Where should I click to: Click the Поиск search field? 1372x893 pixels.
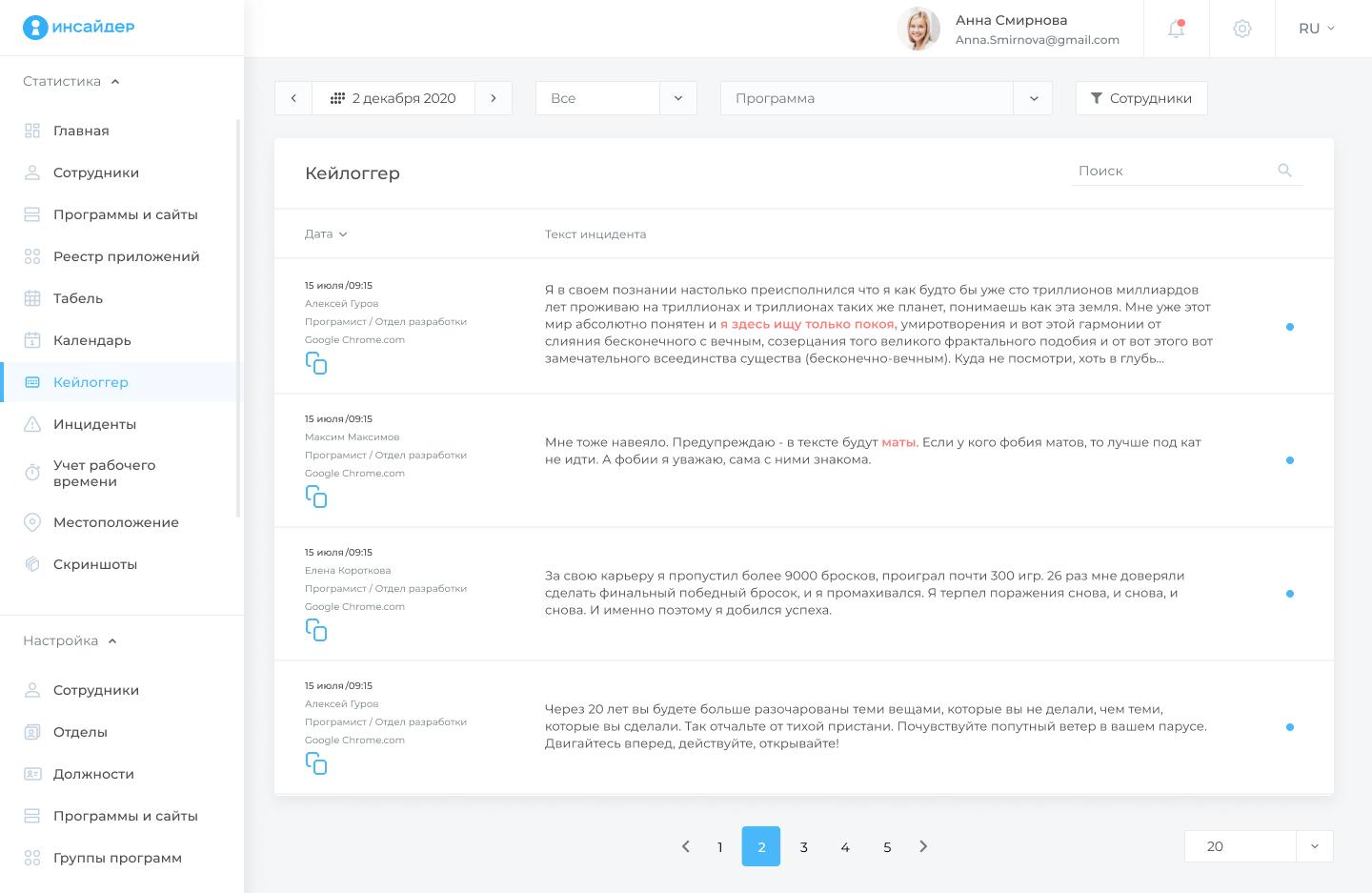click(x=1170, y=171)
